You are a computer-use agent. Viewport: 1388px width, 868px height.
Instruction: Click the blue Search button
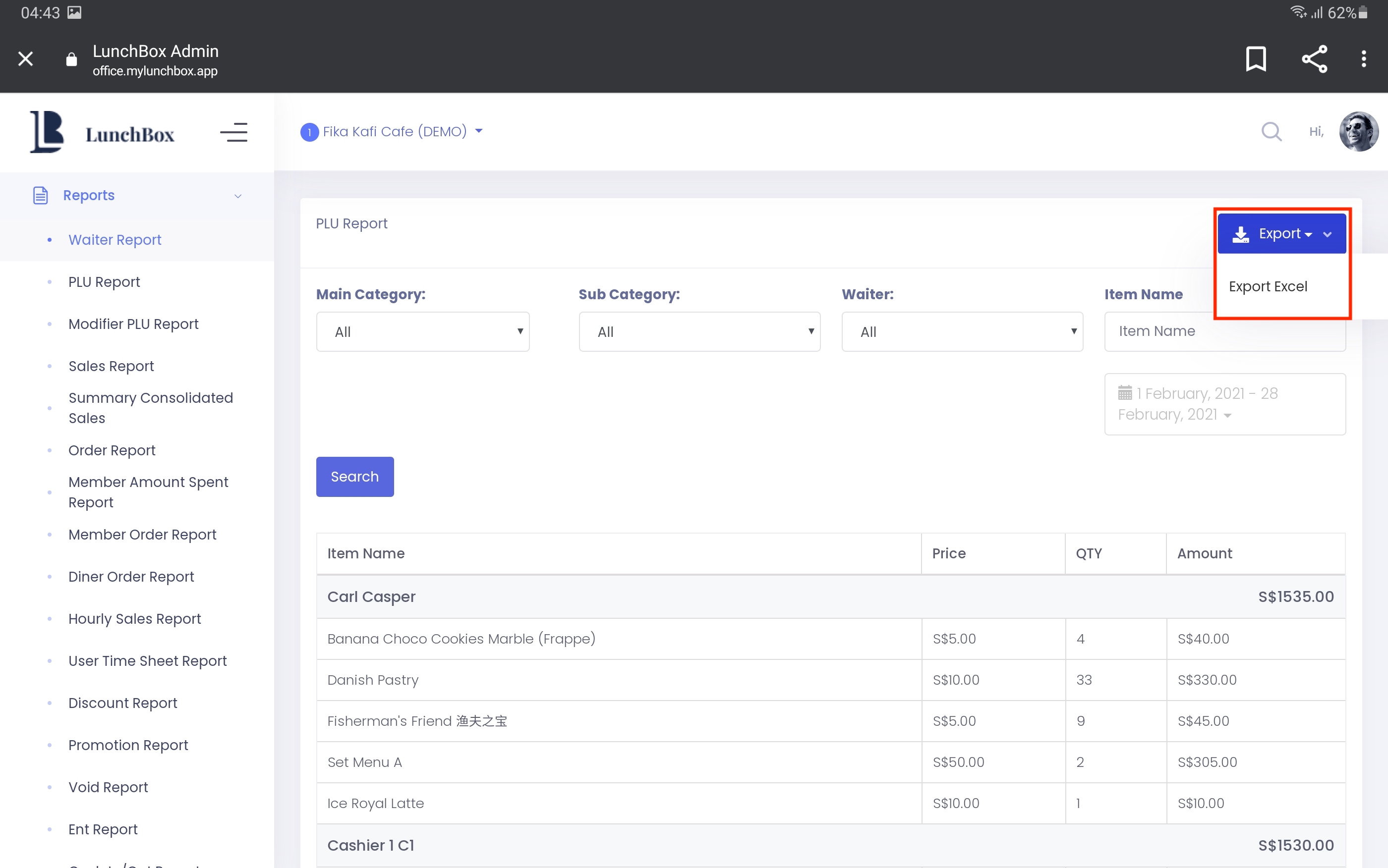click(354, 477)
